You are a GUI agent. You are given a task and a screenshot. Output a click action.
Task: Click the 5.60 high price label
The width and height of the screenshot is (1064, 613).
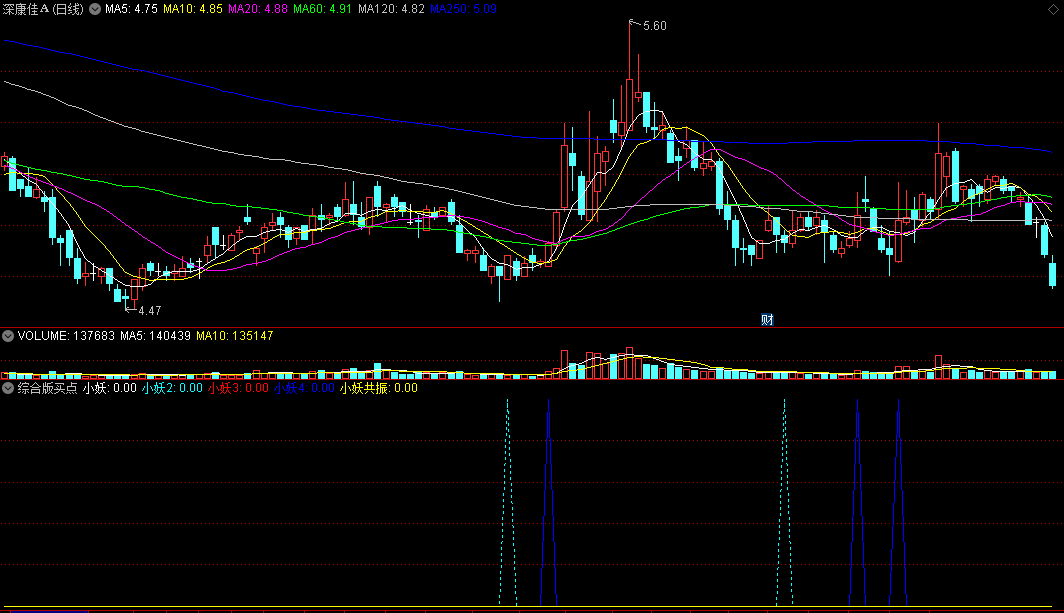pos(655,26)
